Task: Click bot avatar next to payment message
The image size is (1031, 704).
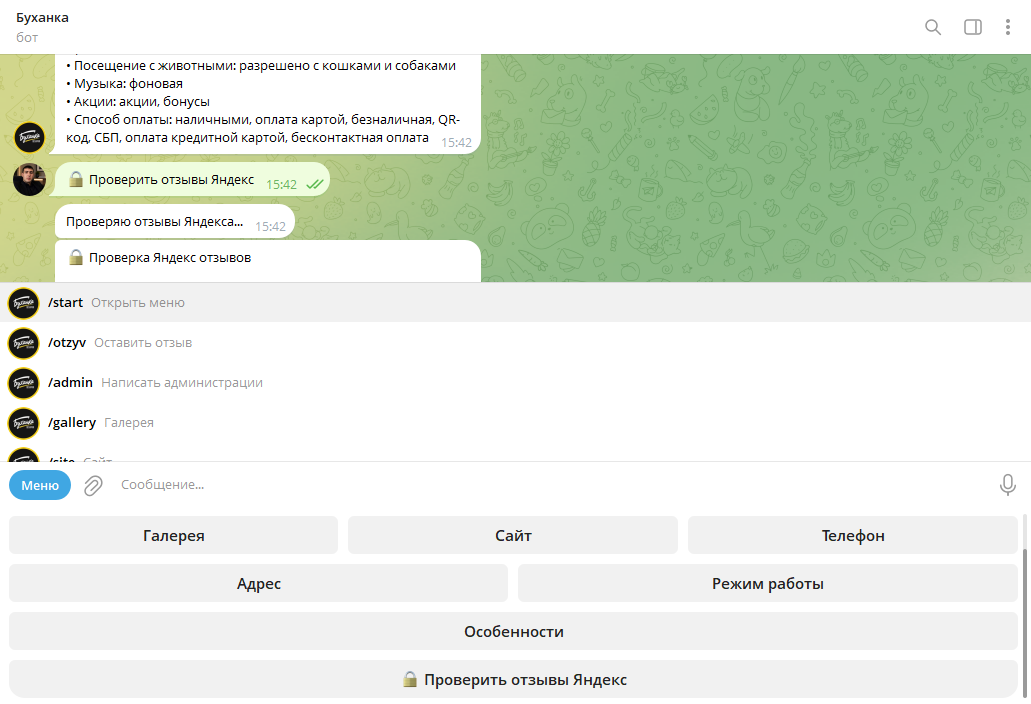Action: 30,137
